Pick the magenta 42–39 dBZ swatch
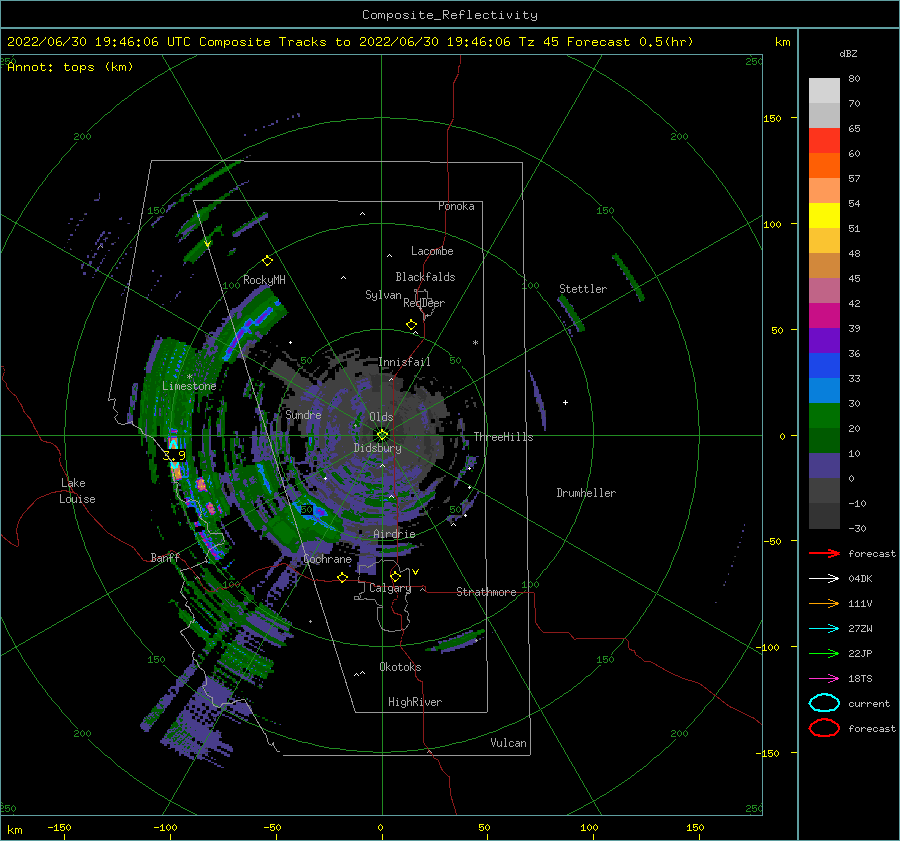The height and width of the screenshot is (841, 900). tap(824, 315)
